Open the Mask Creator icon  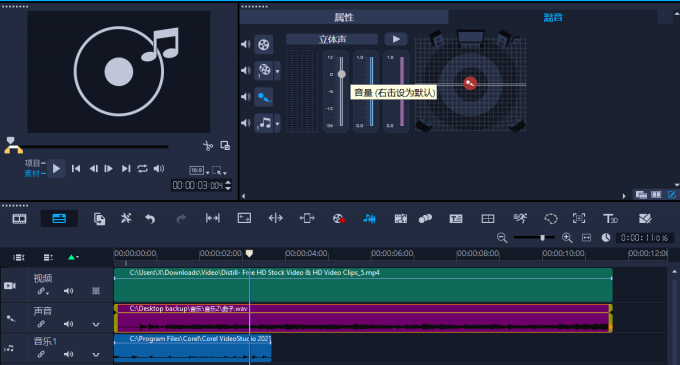[551, 218]
